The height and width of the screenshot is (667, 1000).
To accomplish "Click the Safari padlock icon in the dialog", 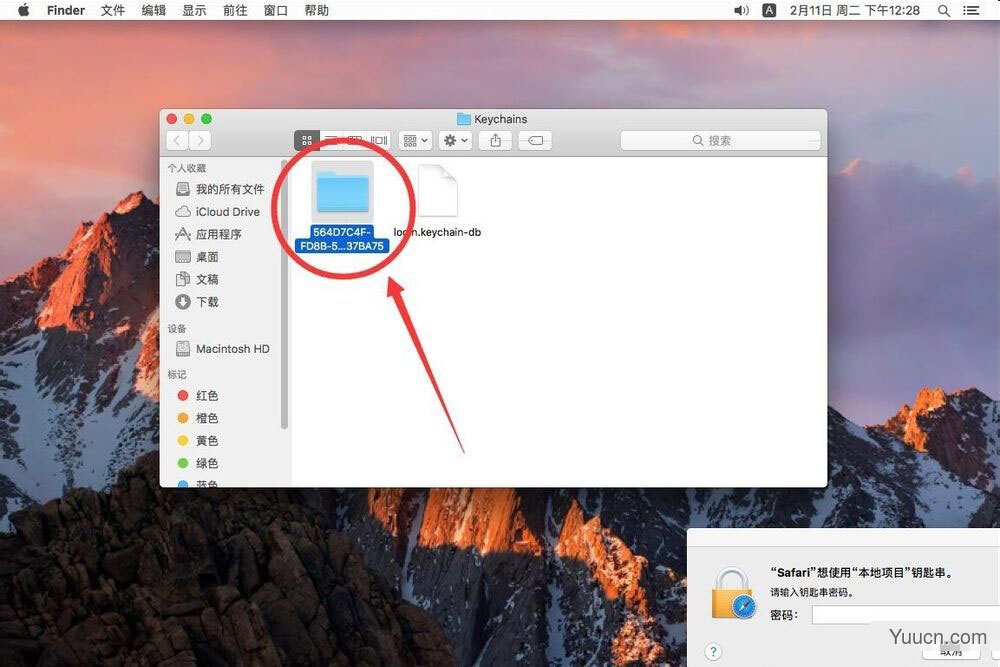I will pyautogui.click(x=733, y=593).
